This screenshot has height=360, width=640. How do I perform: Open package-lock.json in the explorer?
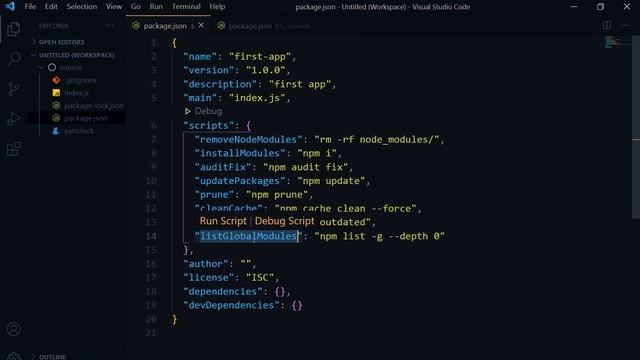94,105
